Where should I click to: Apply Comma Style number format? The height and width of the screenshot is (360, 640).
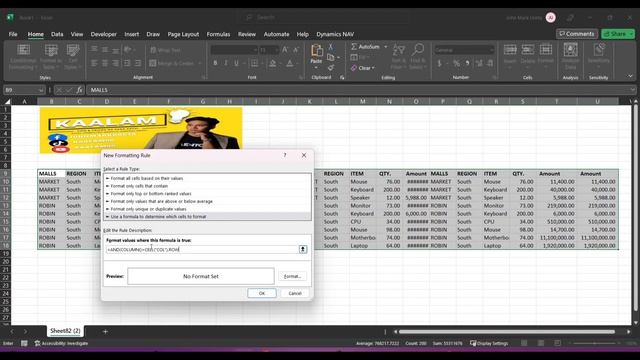(x=467, y=63)
